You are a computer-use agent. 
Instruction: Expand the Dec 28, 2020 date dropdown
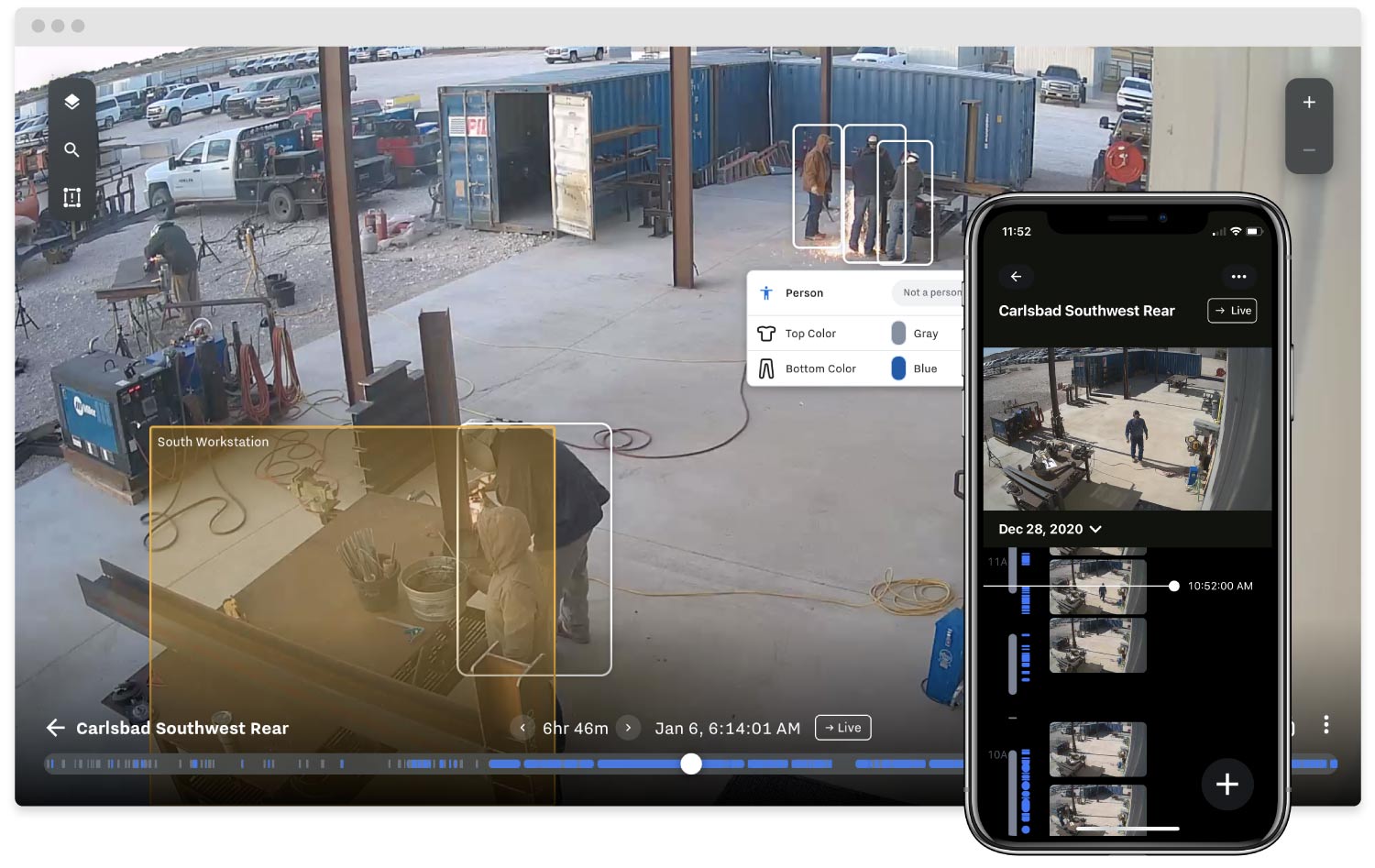coord(1050,529)
